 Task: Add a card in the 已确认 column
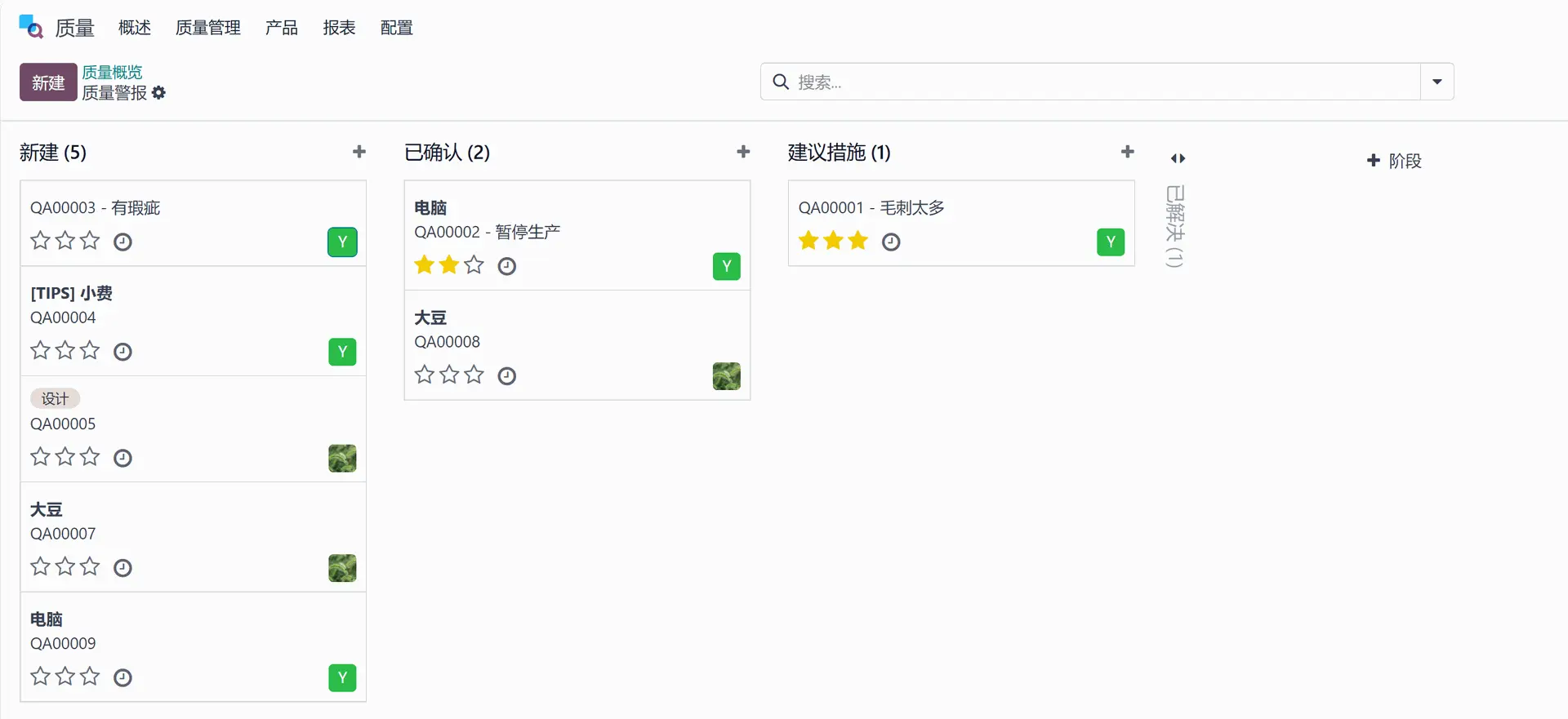[743, 152]
